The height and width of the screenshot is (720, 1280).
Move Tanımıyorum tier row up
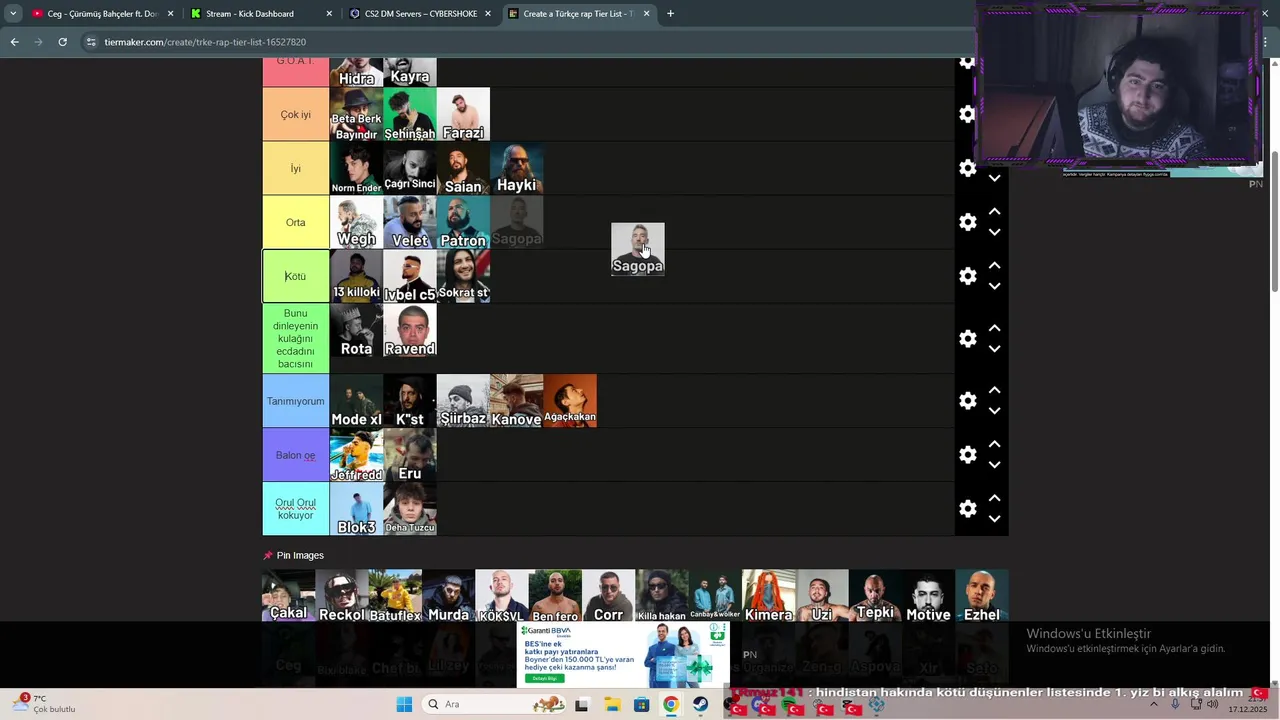point(994,391)
